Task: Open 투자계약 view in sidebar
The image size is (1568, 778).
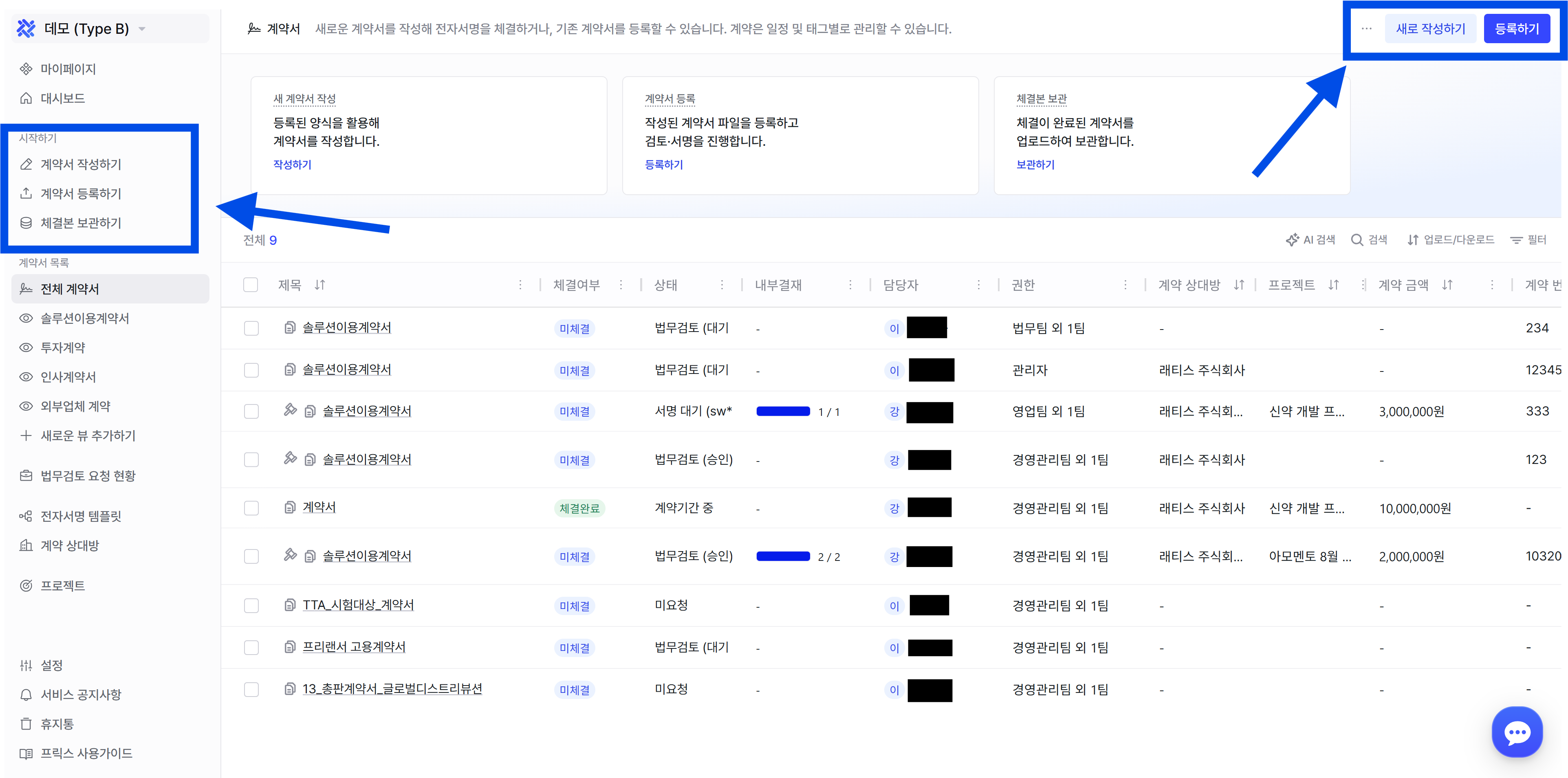Action: click(63, 347)
